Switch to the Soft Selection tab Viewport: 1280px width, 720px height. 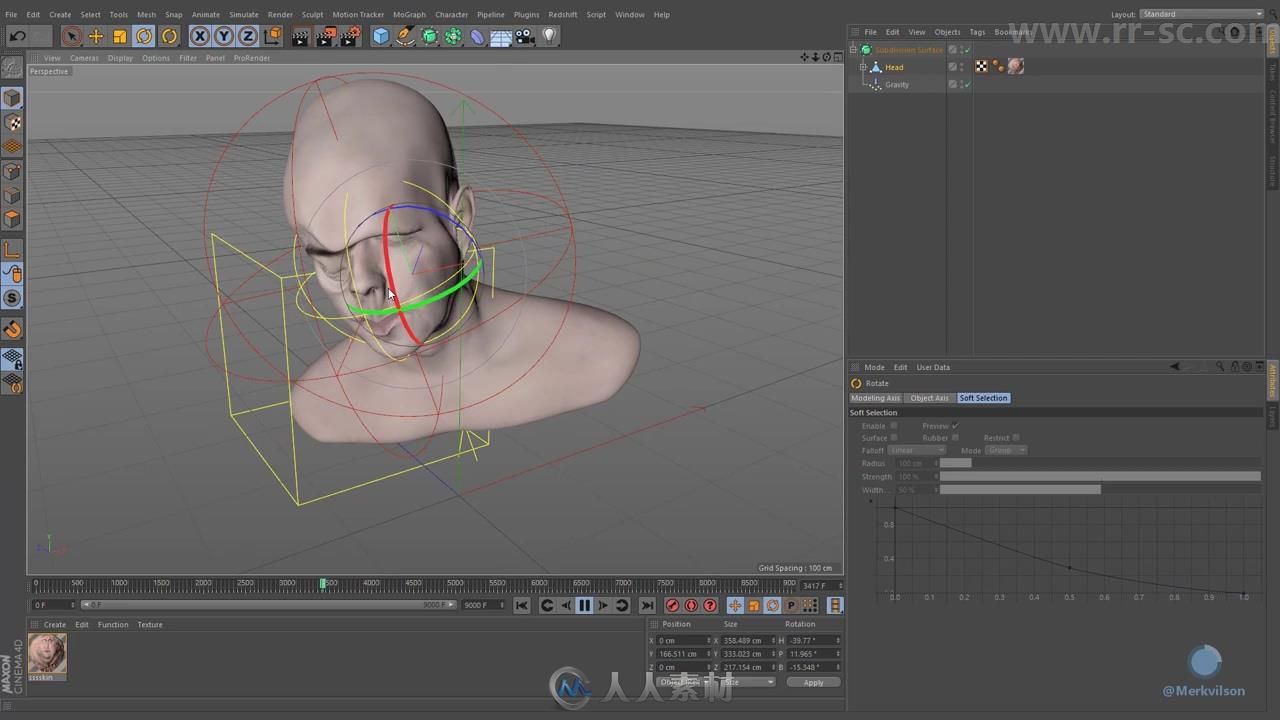pos(983,398)
